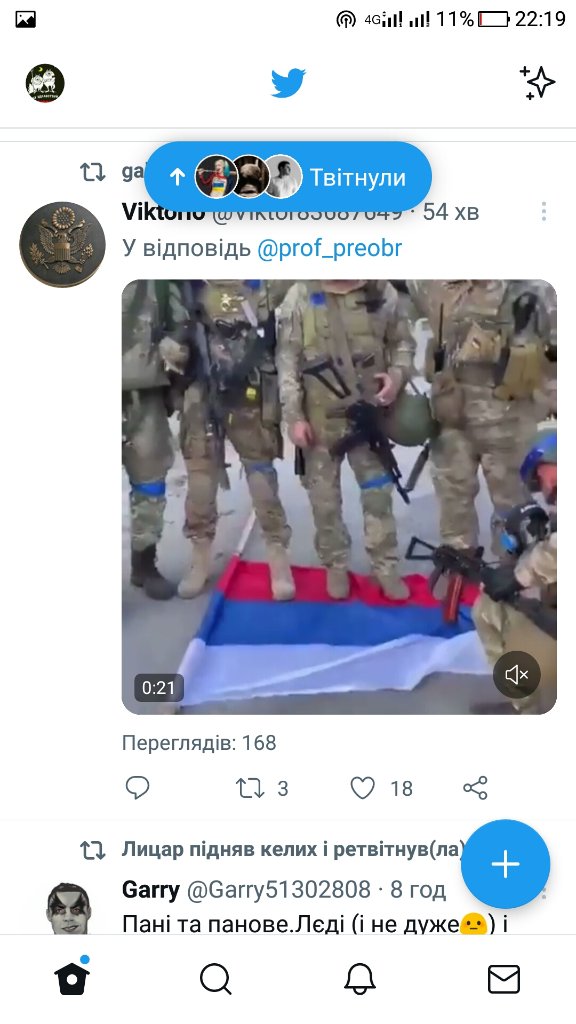Viewport: 576px width, 1024px height.
Task: Open the profile avatar menu in the header
Action: (x=45, y=83)
